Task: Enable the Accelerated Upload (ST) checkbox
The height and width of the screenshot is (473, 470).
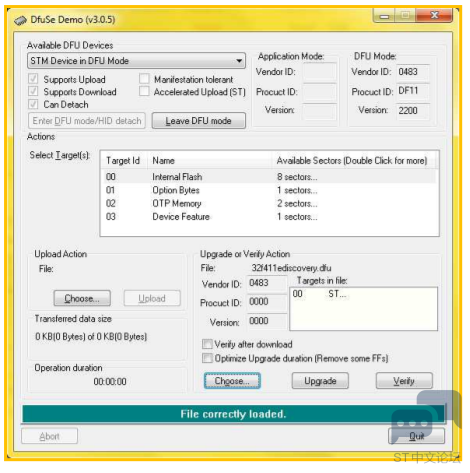Action: tap(144, 91)
